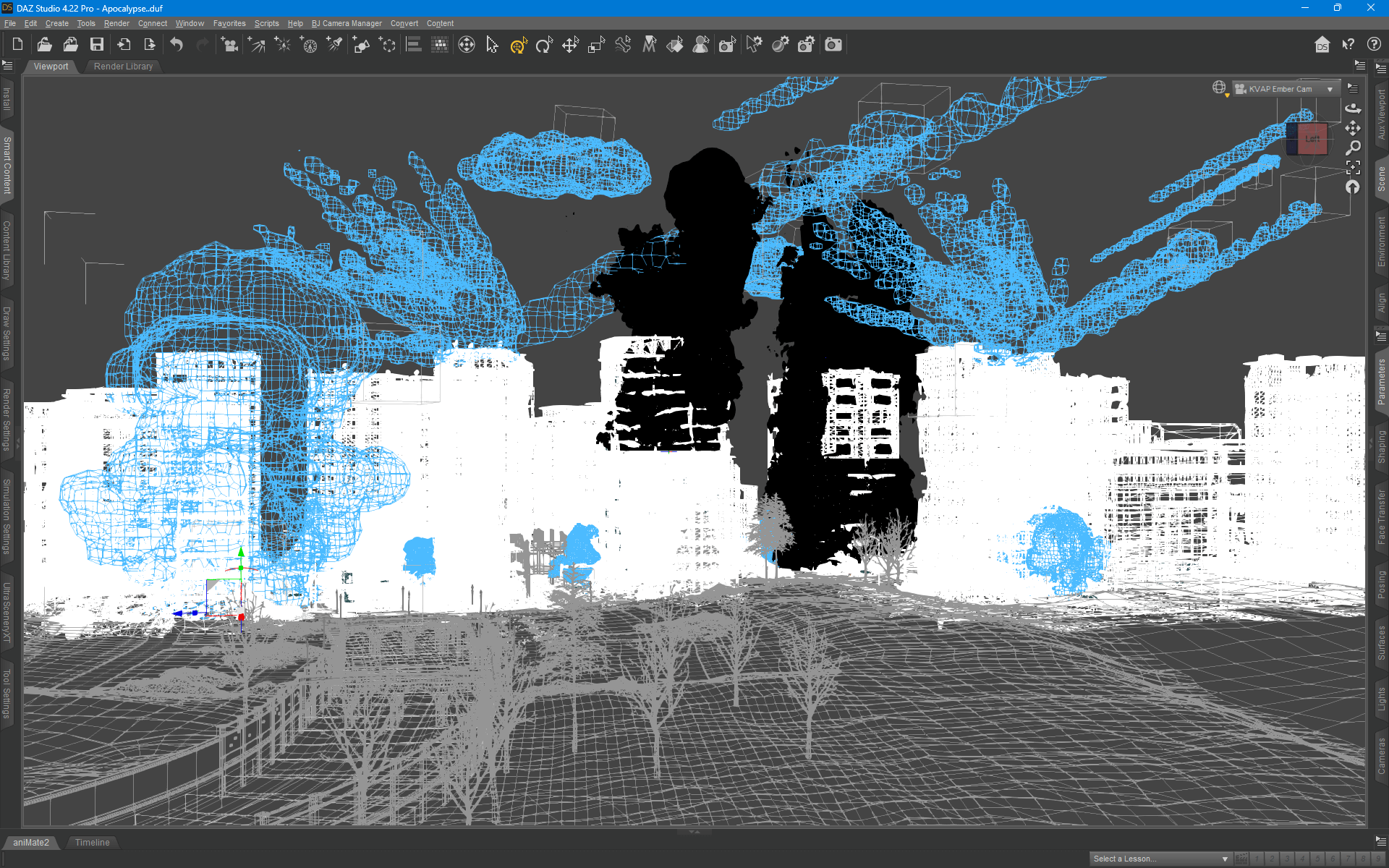
Task: Create a new distant light
Action: pos(256,45)
